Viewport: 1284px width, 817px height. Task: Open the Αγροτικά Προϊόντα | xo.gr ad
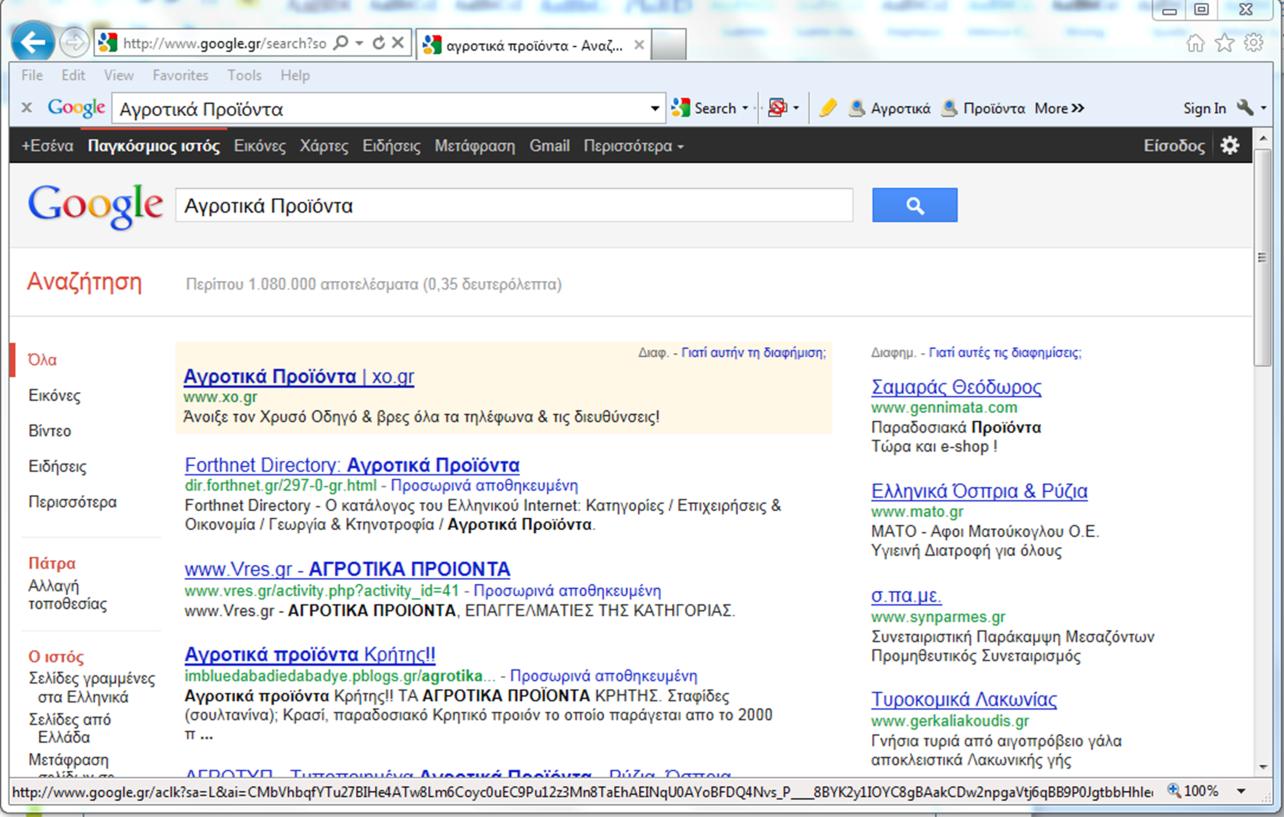(298, 377)
